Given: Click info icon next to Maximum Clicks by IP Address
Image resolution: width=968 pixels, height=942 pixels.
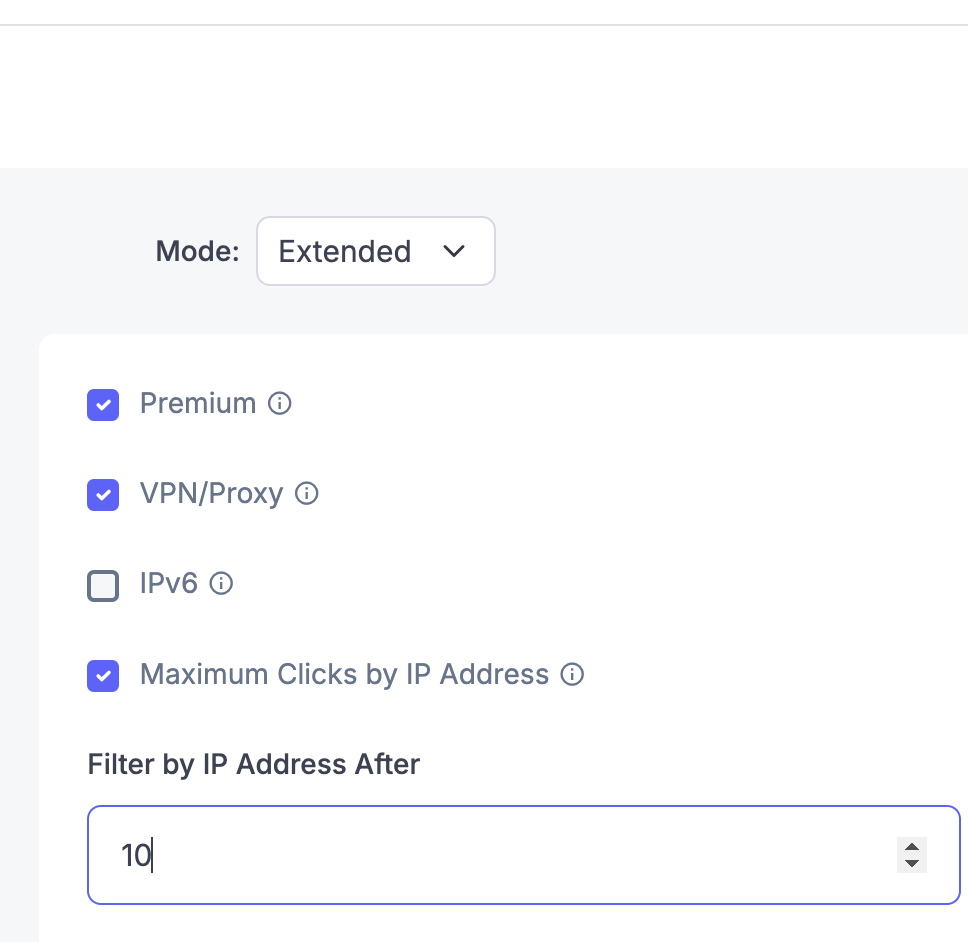Looking at the screenshot, I should pyautogui.click(x=572, y=674).
